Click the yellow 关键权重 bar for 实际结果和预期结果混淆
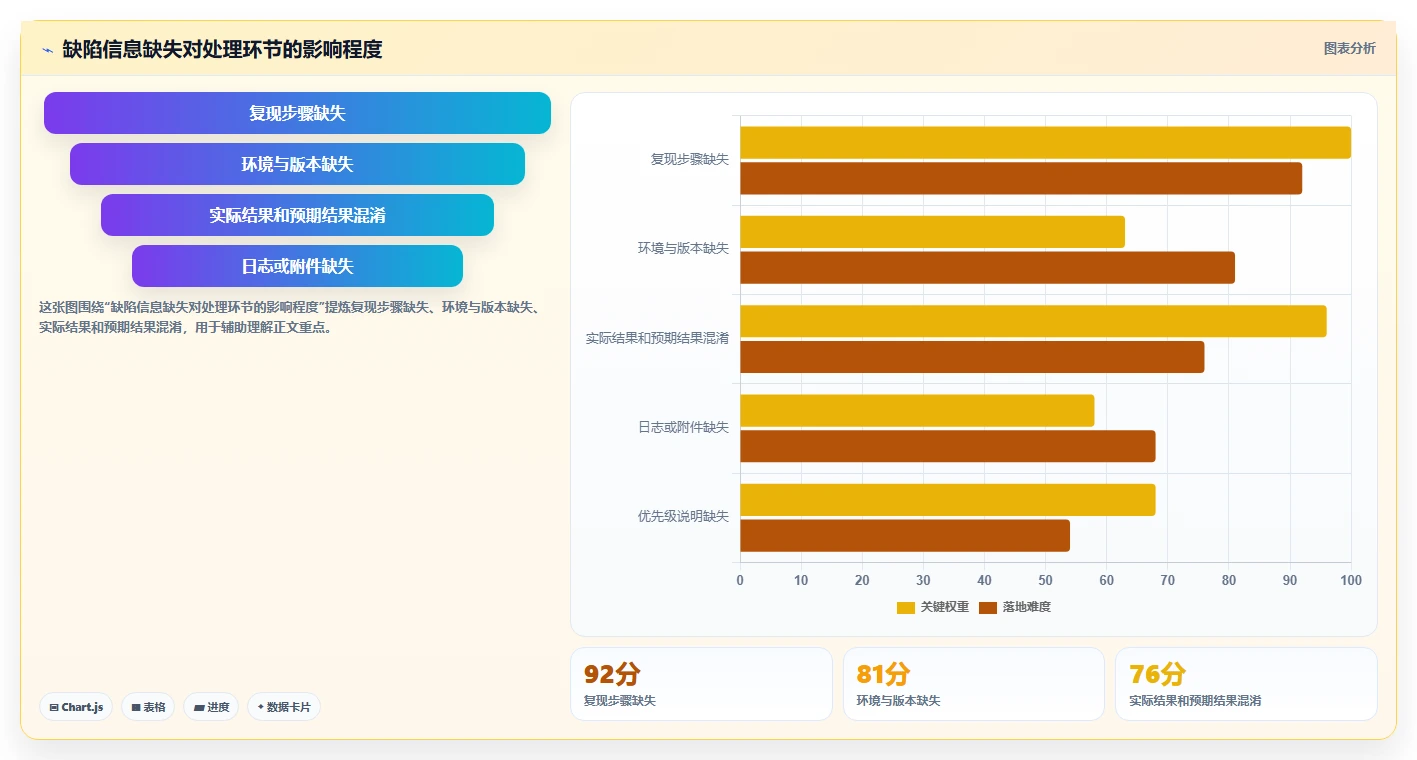This screenshot has width=1417, height=760. tap(1033, 321)
